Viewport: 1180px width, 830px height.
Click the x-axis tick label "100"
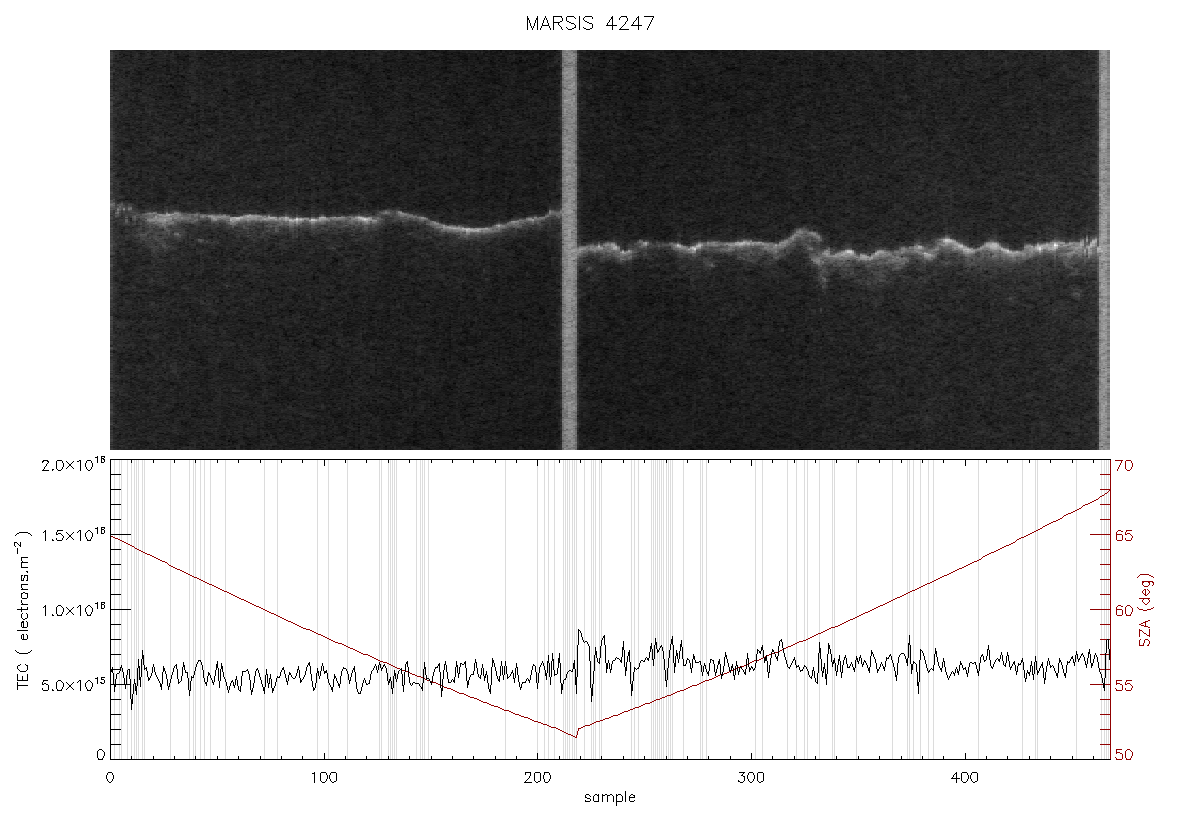(324, 777)
